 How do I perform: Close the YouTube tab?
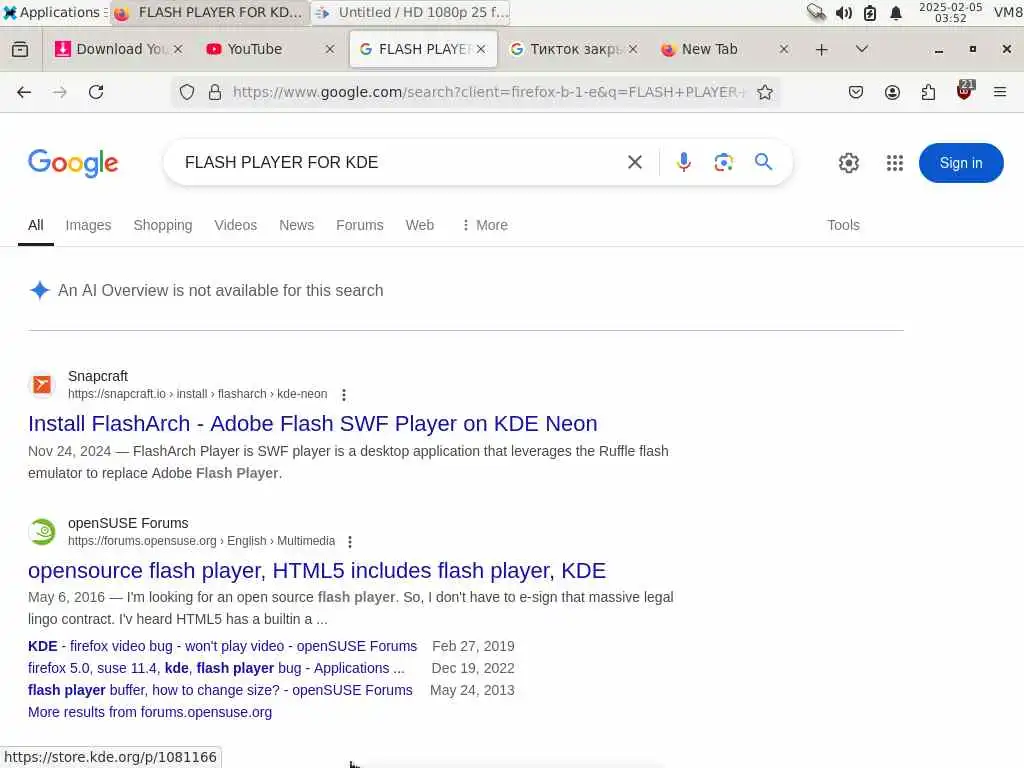330,49
